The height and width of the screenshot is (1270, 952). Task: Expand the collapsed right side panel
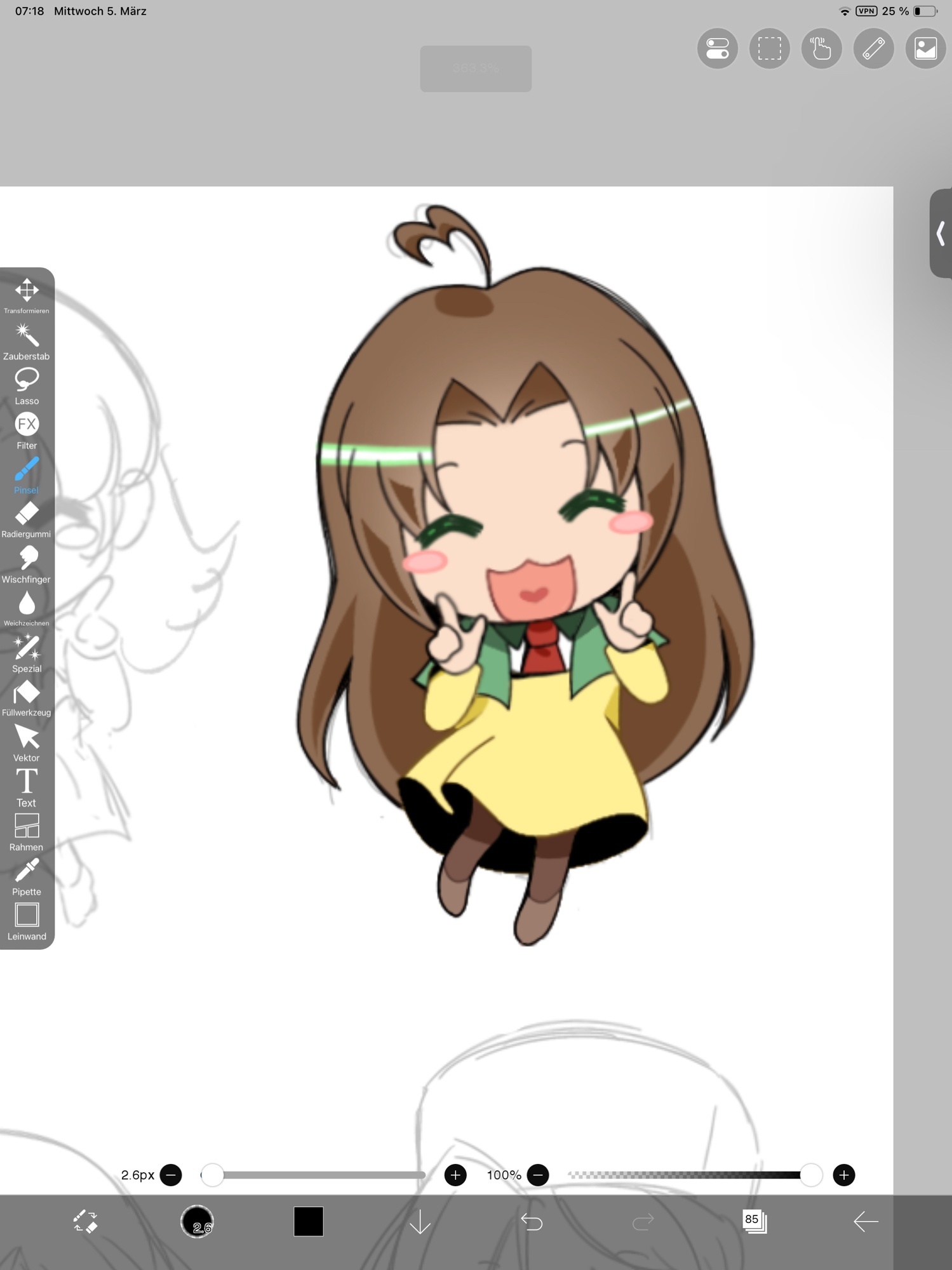[x=941, y=233]
